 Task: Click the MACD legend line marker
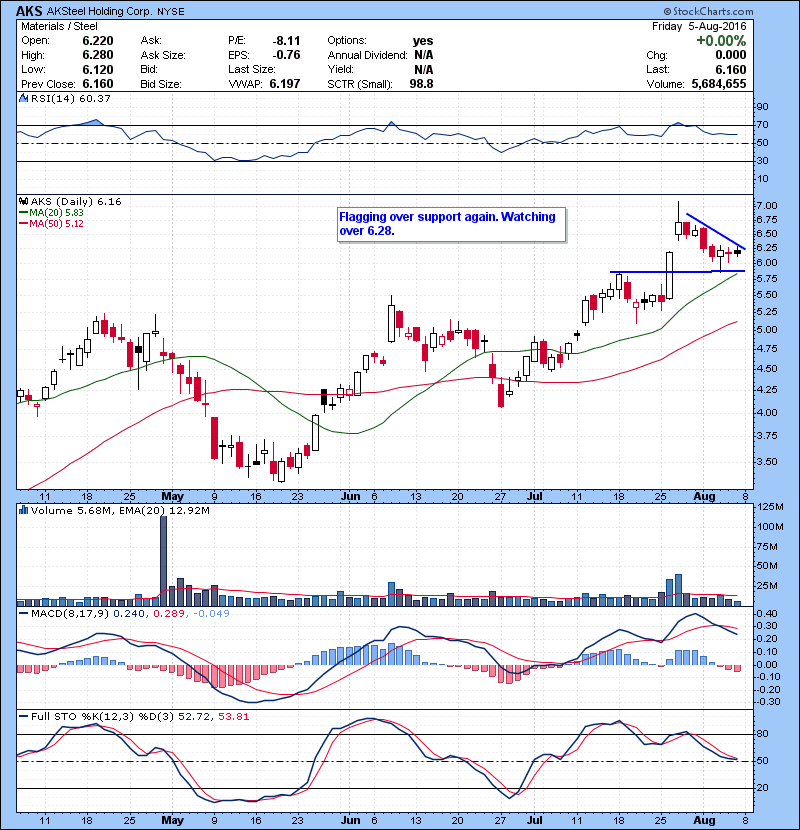pos(23,614)
